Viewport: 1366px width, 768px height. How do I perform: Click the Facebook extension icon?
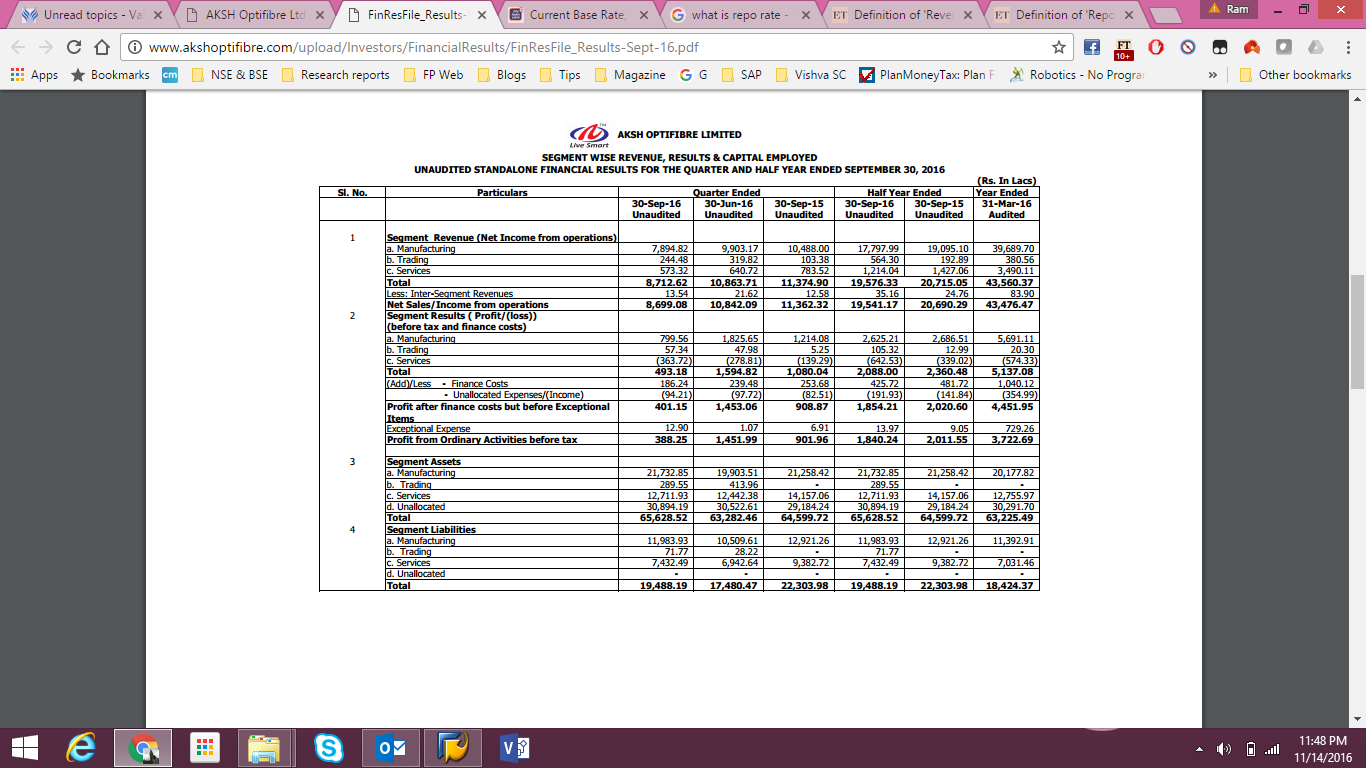(1092, 47)
